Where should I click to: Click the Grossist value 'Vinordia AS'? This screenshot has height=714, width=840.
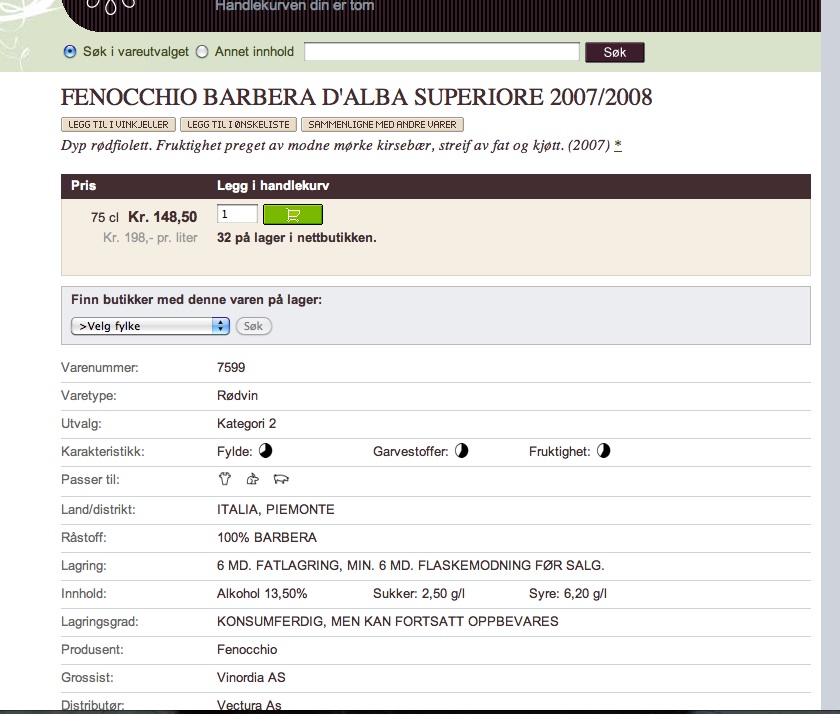pos(251,678)
